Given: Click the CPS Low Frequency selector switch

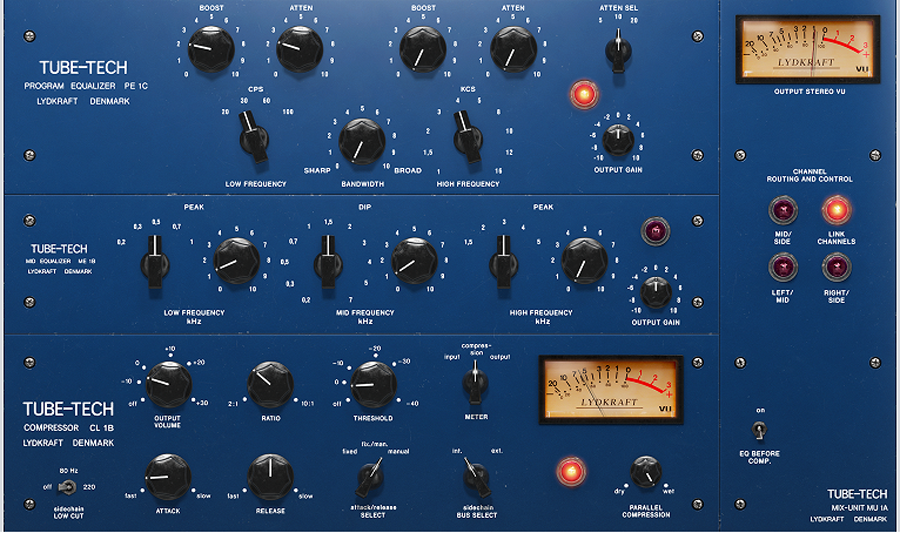Looking at the screenshot, I should (253, 137).
